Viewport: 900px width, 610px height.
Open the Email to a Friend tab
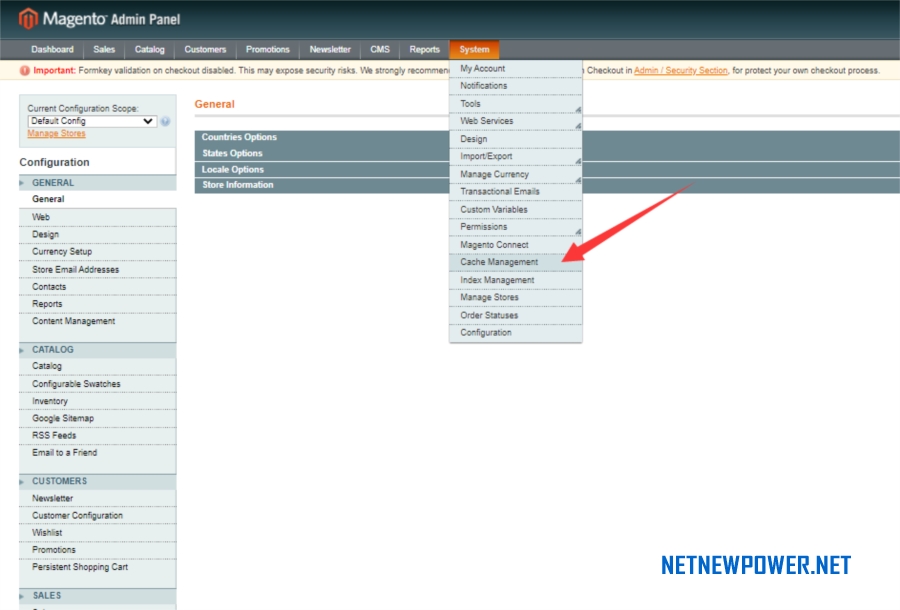click(98, 452)
